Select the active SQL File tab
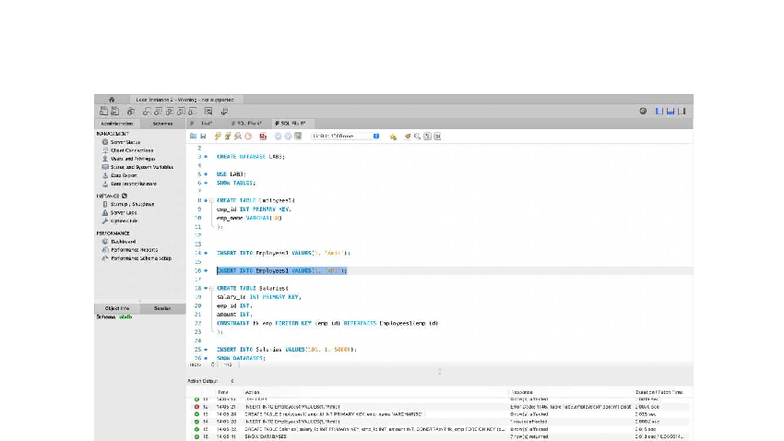The image size is (784, 441). [x=292, y=124]
